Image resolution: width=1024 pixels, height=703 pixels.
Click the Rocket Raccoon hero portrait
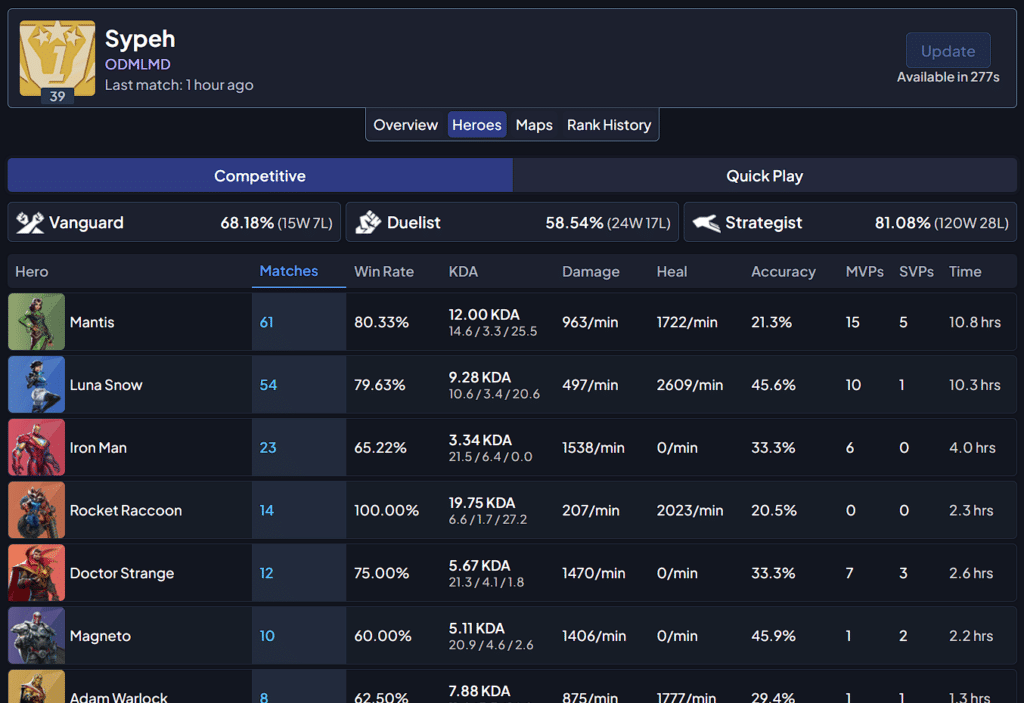click(37, 510)
